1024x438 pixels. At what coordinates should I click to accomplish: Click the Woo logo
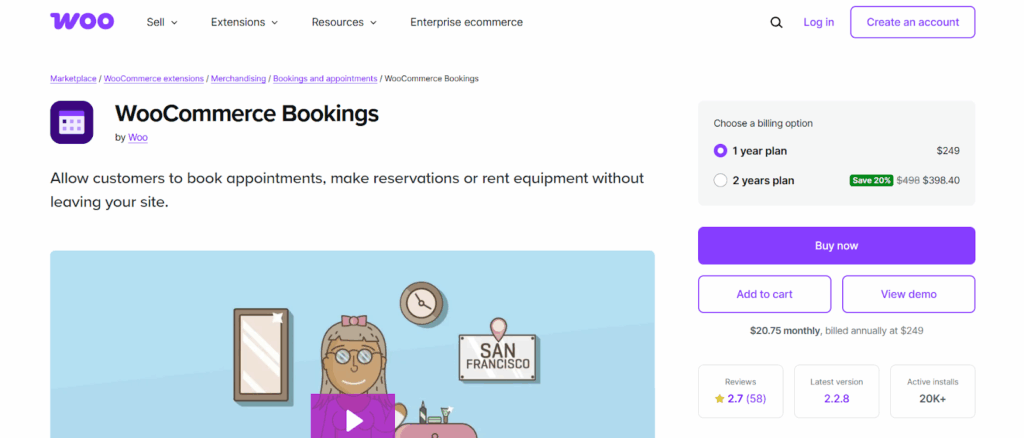coord(82,22)
